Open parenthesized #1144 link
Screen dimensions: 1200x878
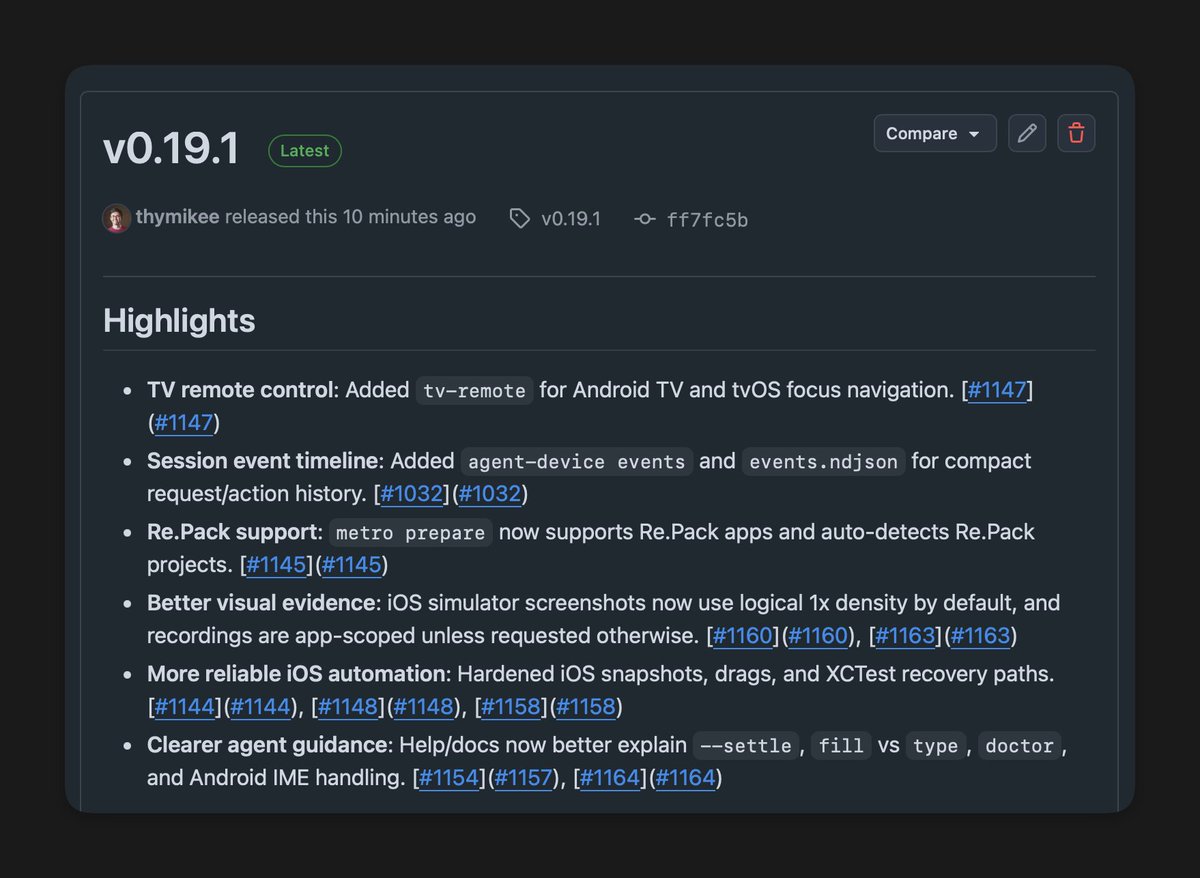(x=260, y=706)
